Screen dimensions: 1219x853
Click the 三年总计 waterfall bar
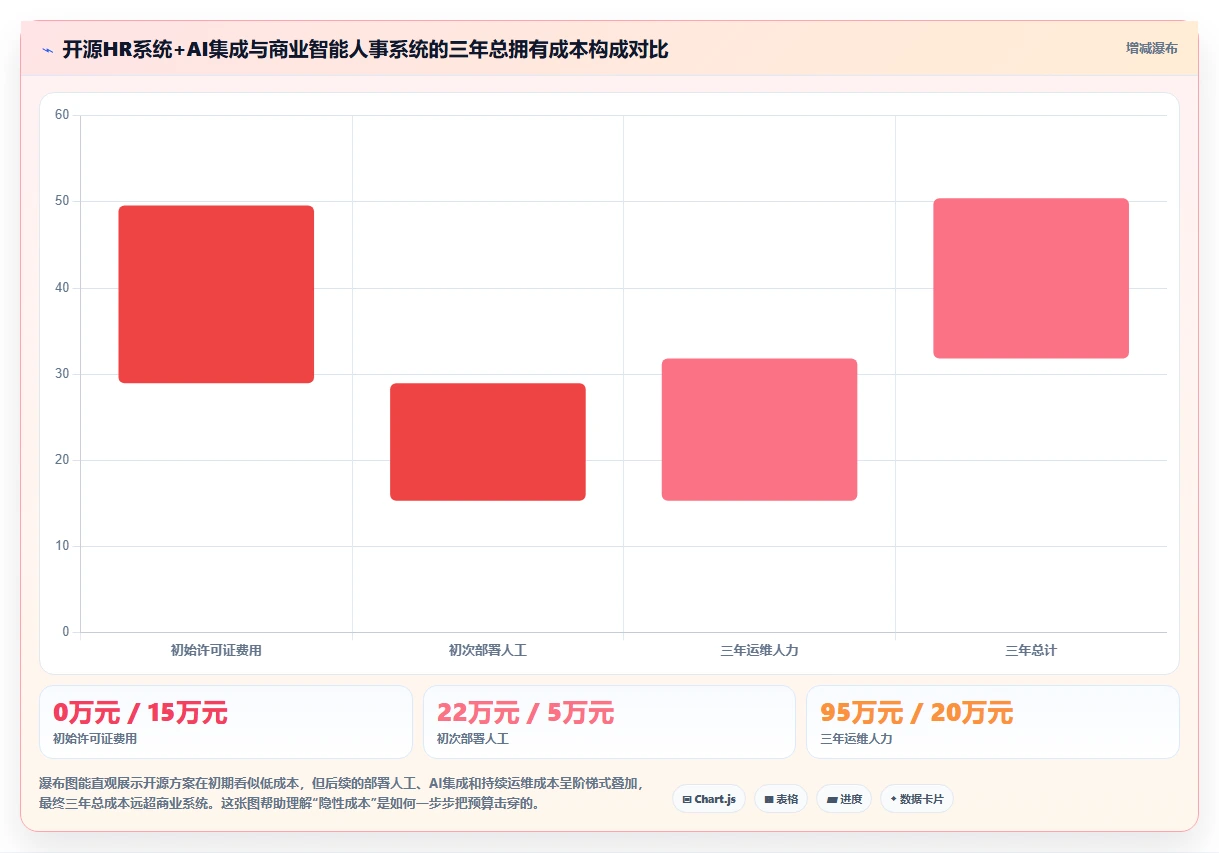(x=1031, y=278)
